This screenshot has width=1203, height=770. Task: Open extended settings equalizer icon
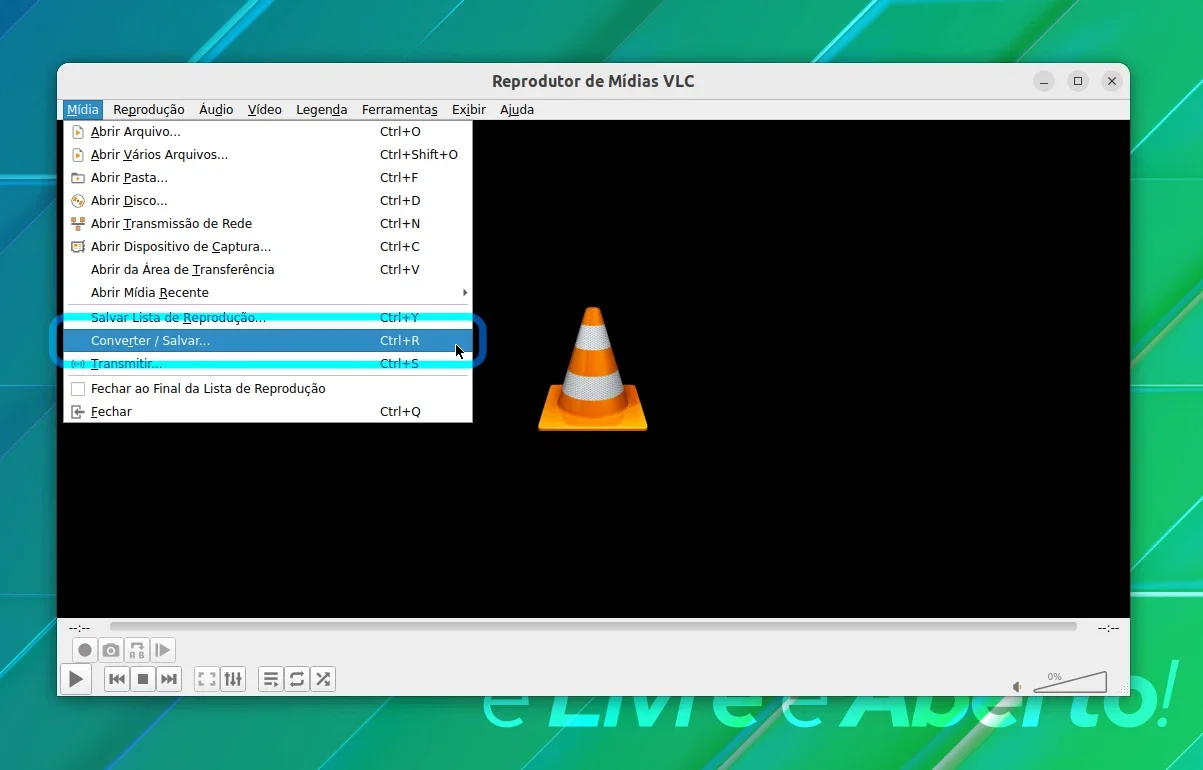[233, 680]
